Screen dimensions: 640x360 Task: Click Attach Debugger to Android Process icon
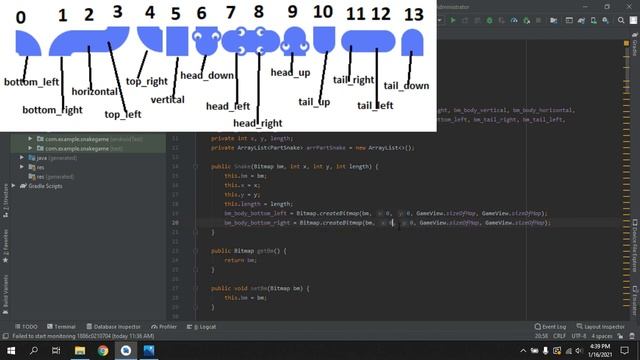pyautogui.click(x=527, y=20)
